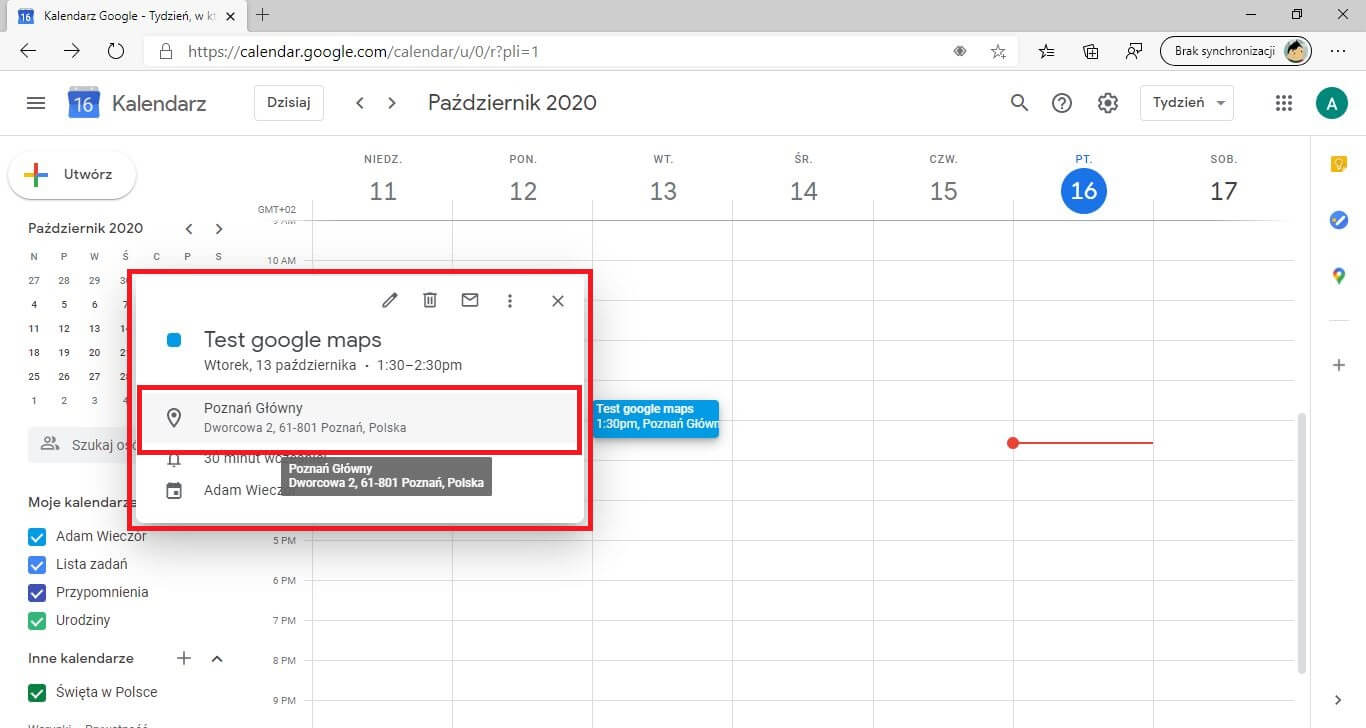Screen dimensions: 1366x728
Task: Open event options three-dot menu
Action: (x=510, y=300)
